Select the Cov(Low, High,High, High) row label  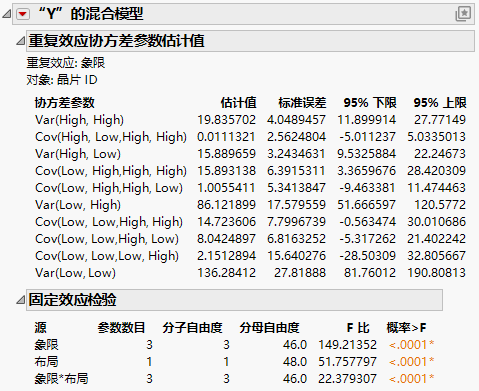(x=111, y=171)
